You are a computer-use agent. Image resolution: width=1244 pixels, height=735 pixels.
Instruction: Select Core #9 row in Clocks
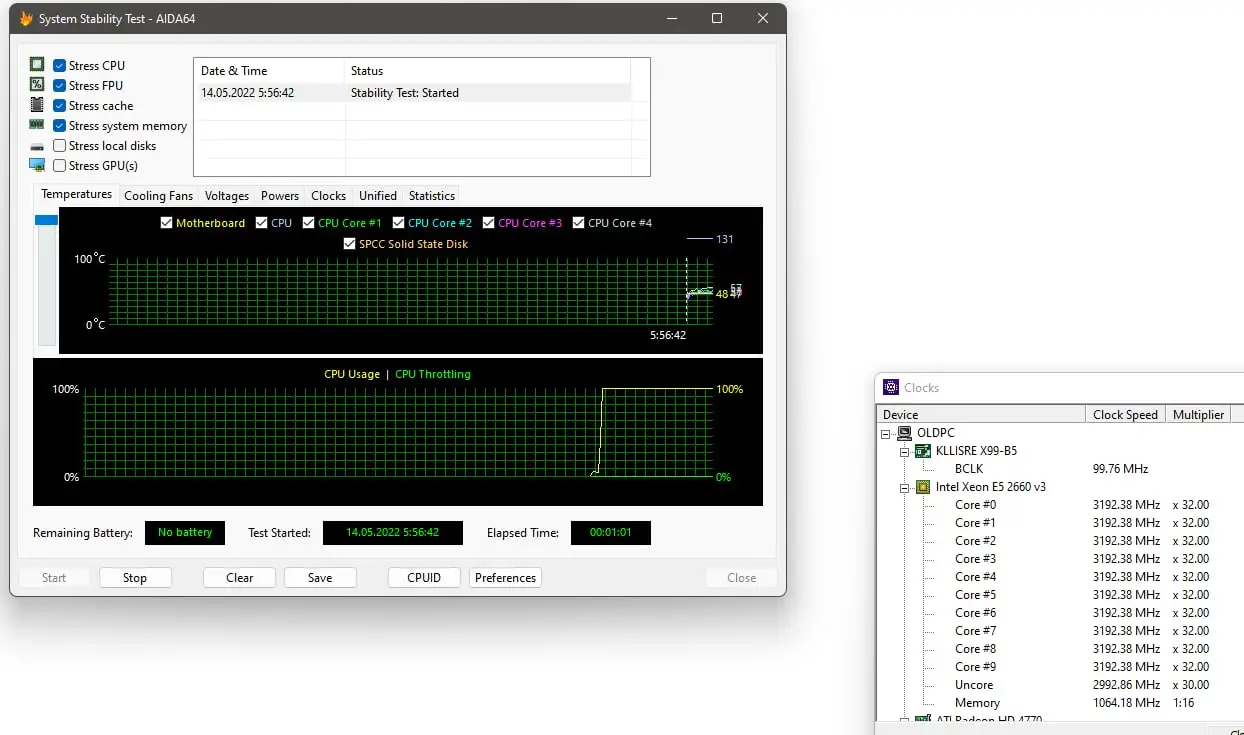[x=1060, y=667]
